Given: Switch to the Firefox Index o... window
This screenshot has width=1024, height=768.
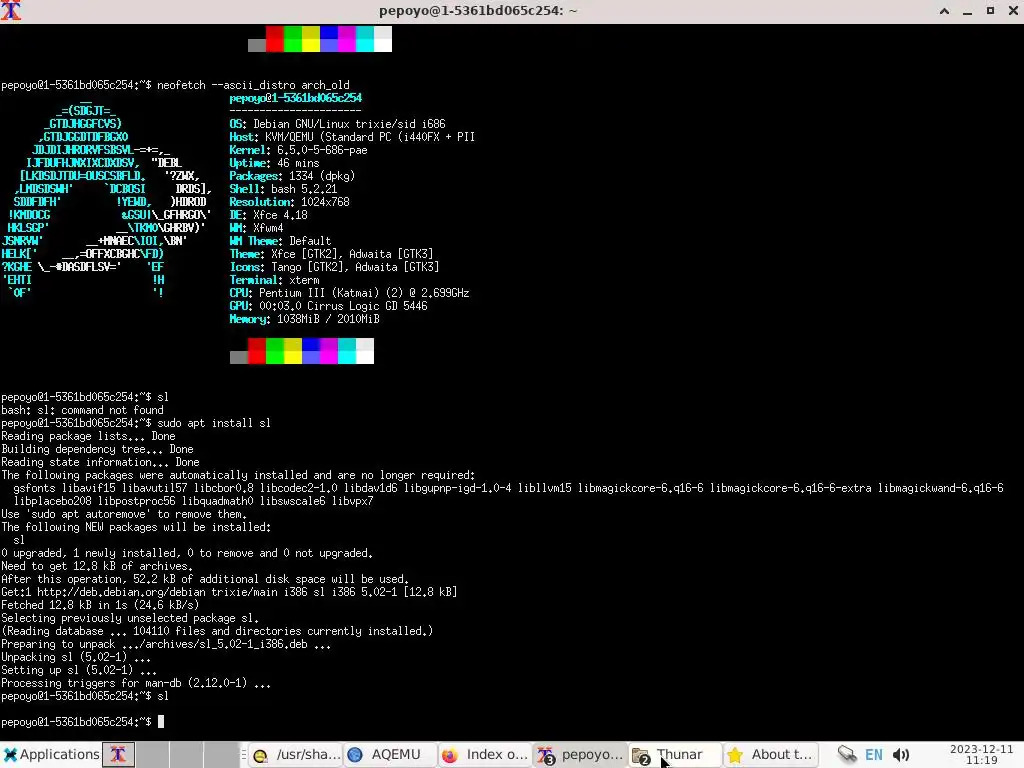Looking at the screenshot, I should pyautogui.click(x=484, y=754).
